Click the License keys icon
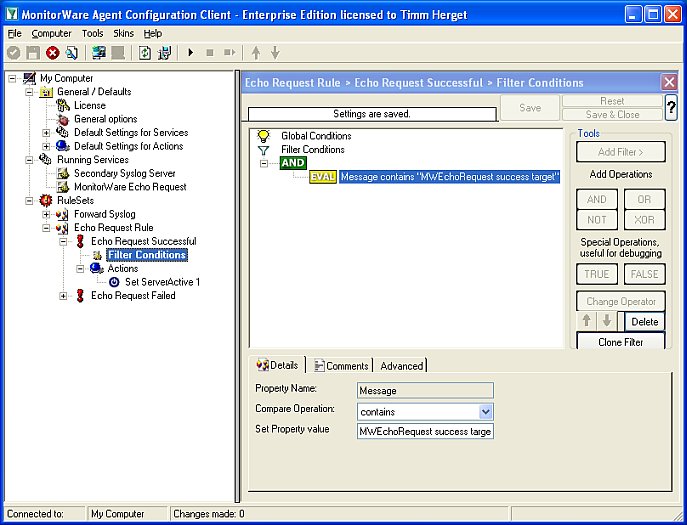This screenshot has width=687, height=525. point(63,105)
